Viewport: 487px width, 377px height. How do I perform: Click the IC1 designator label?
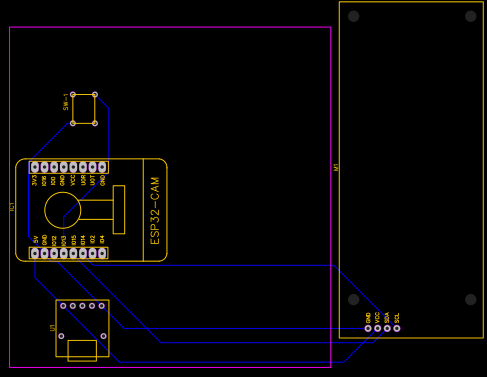point(12,207)
